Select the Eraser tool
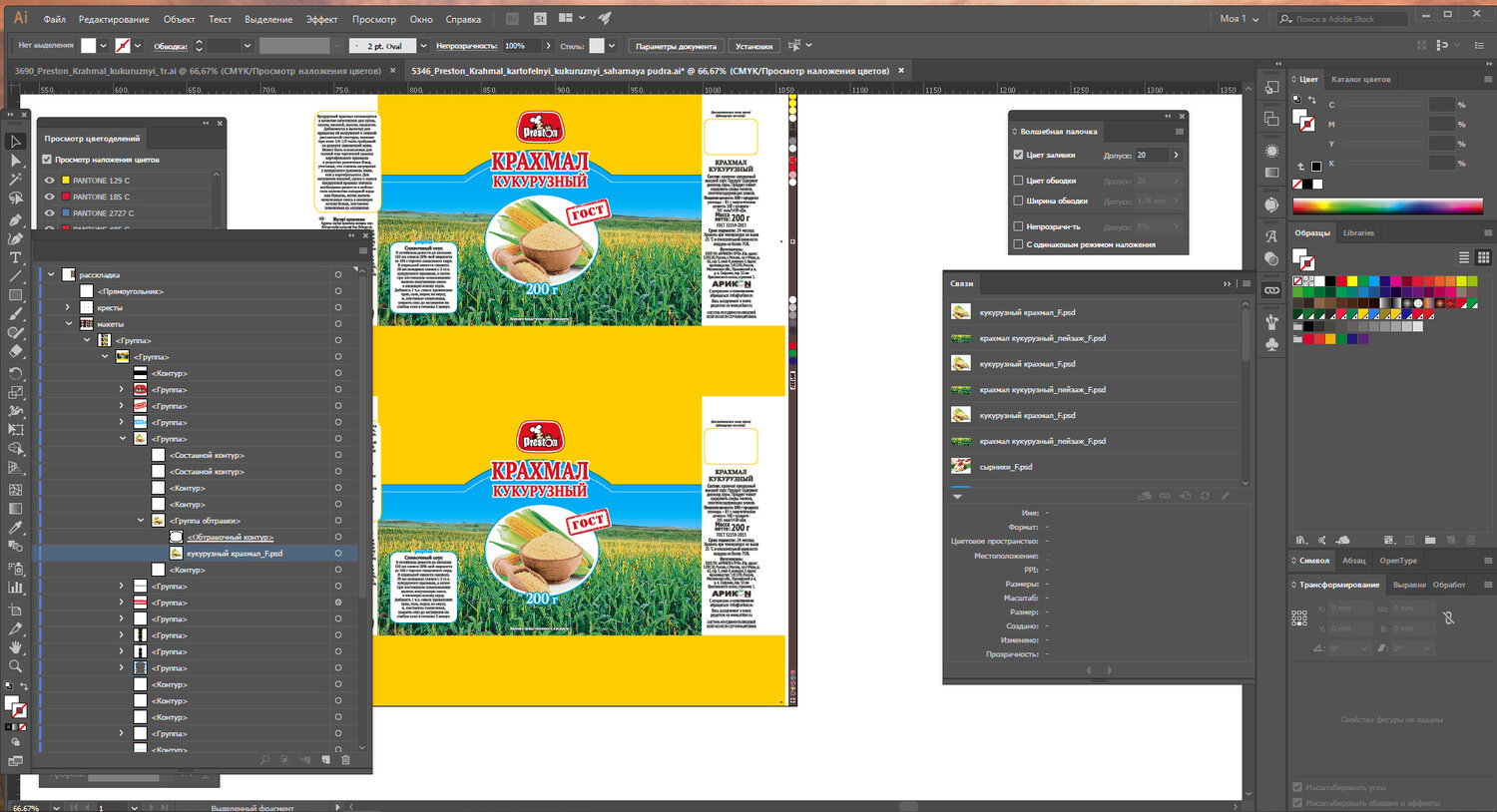Screen dimensions: 1497x812 click(15, 352)
